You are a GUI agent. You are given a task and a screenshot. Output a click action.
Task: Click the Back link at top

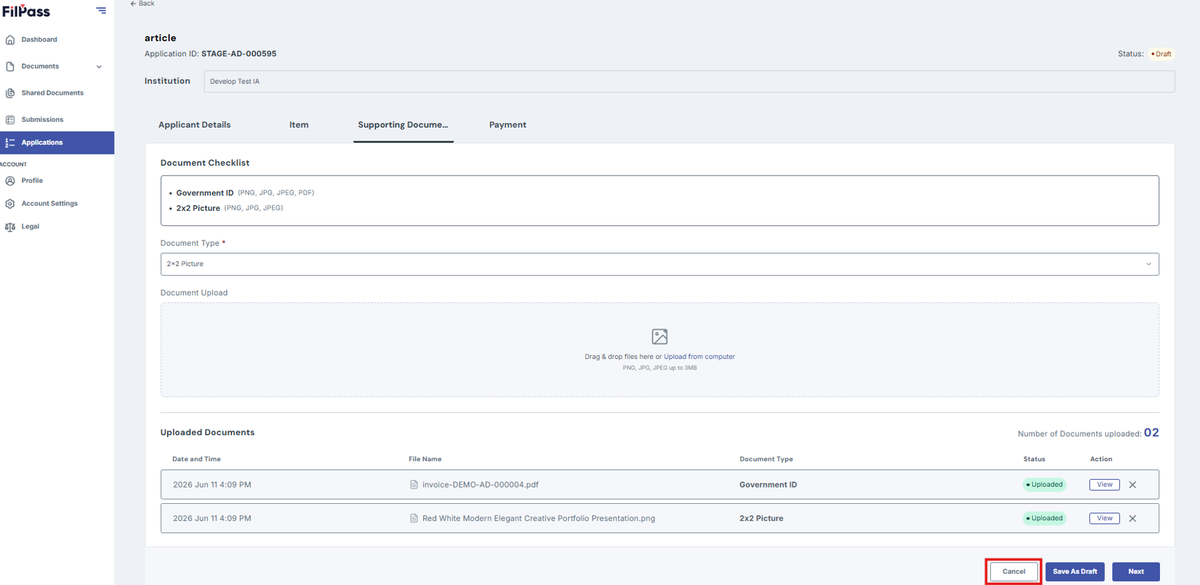(142, 4)
